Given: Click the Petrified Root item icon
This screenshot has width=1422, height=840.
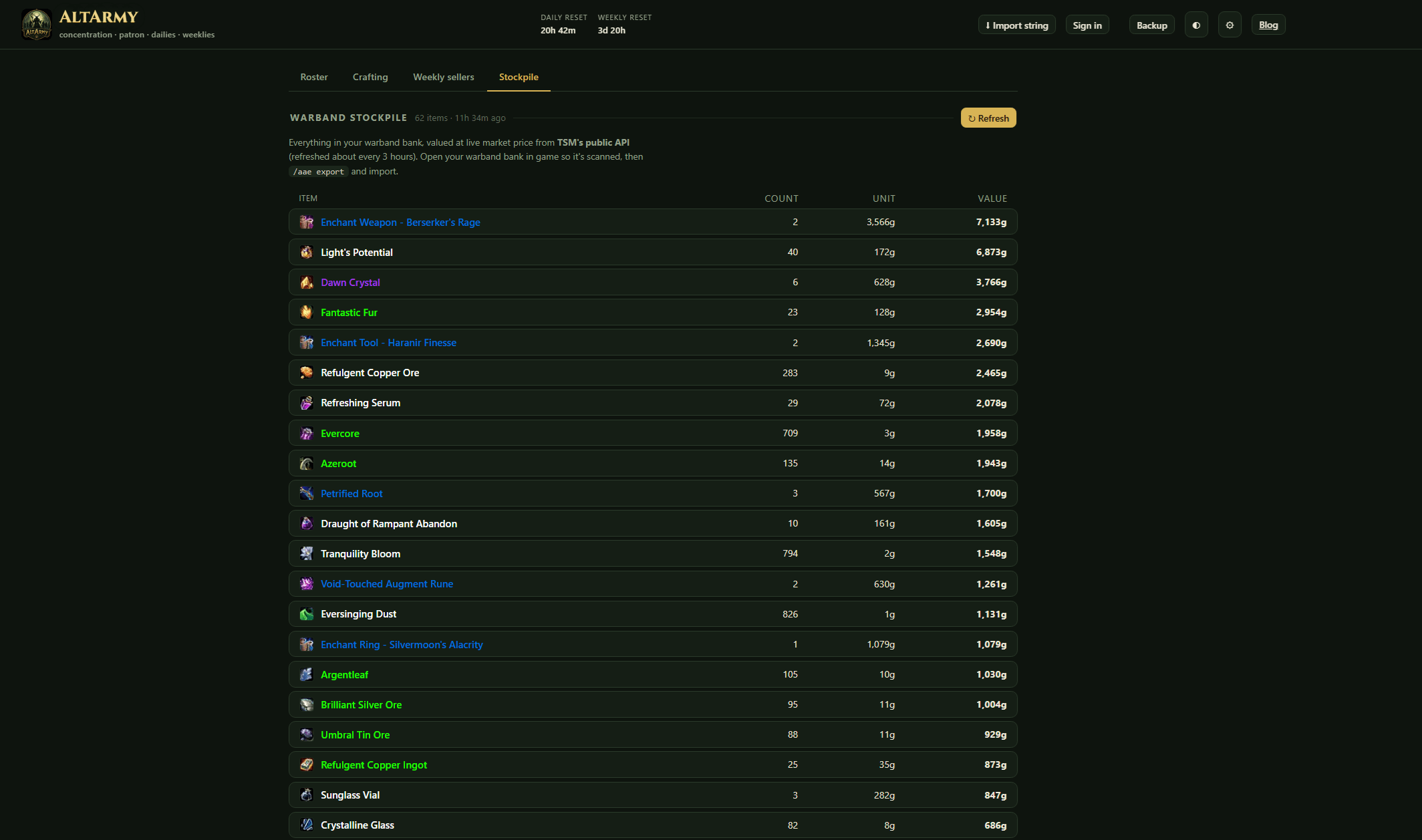Looking at the screenshot, I should click(307, 493).
